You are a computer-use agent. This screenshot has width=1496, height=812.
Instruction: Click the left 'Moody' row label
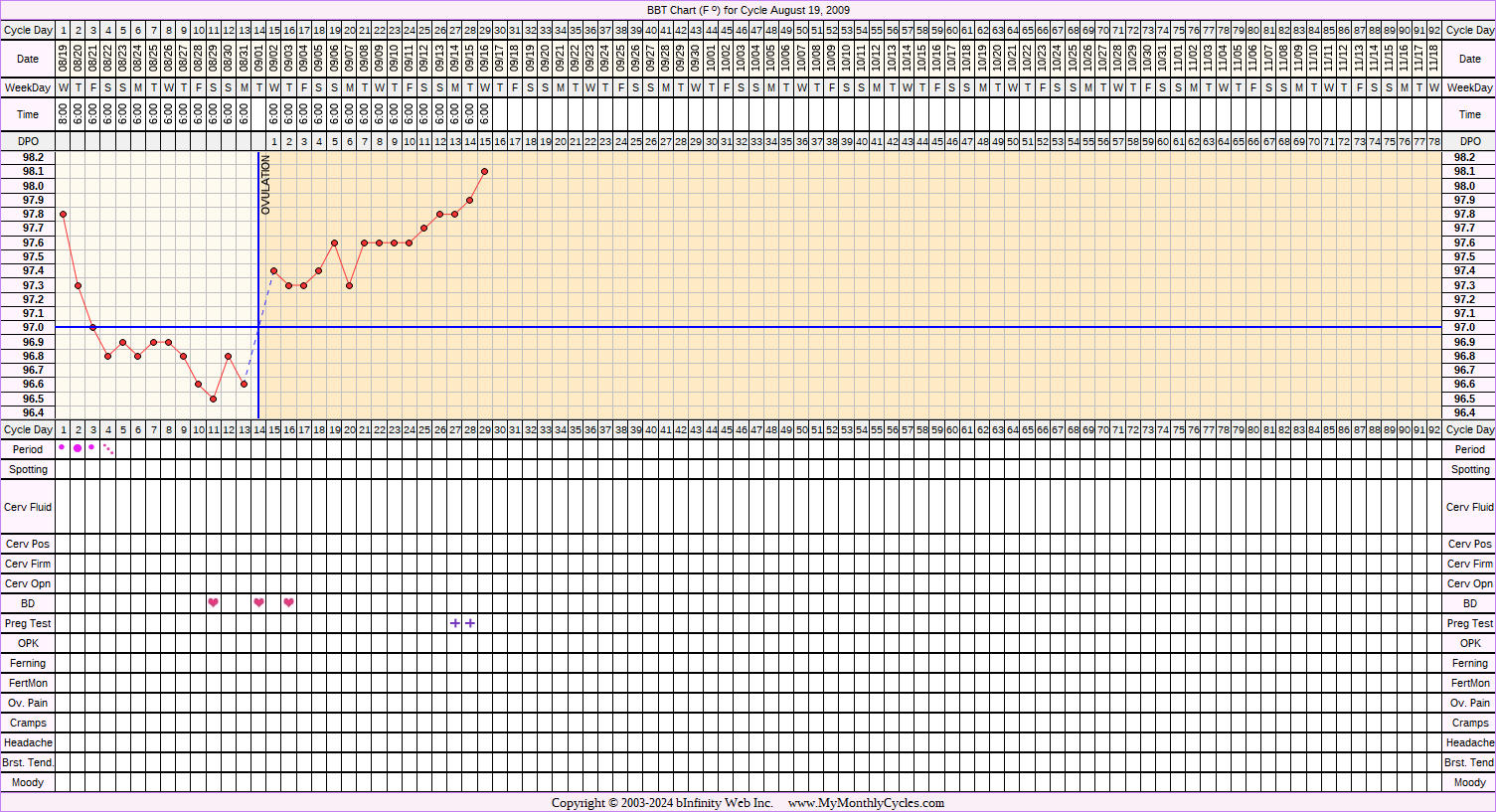[x=28, y=782]
